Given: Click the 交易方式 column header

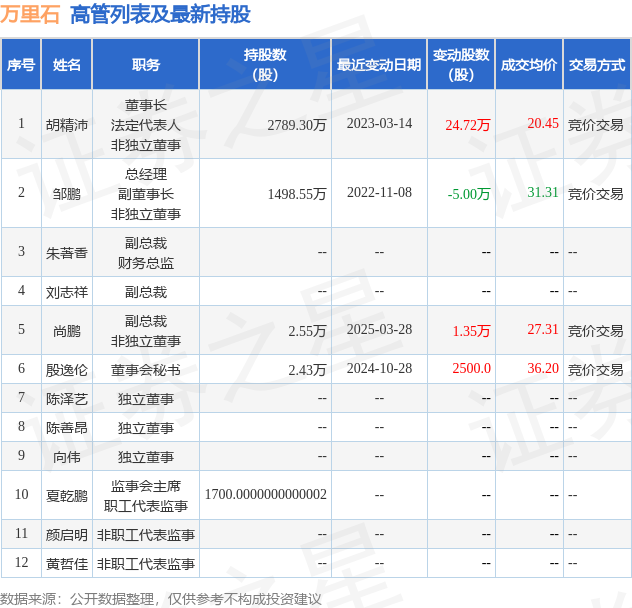Looking at the screenshot, I should (597, 65).
